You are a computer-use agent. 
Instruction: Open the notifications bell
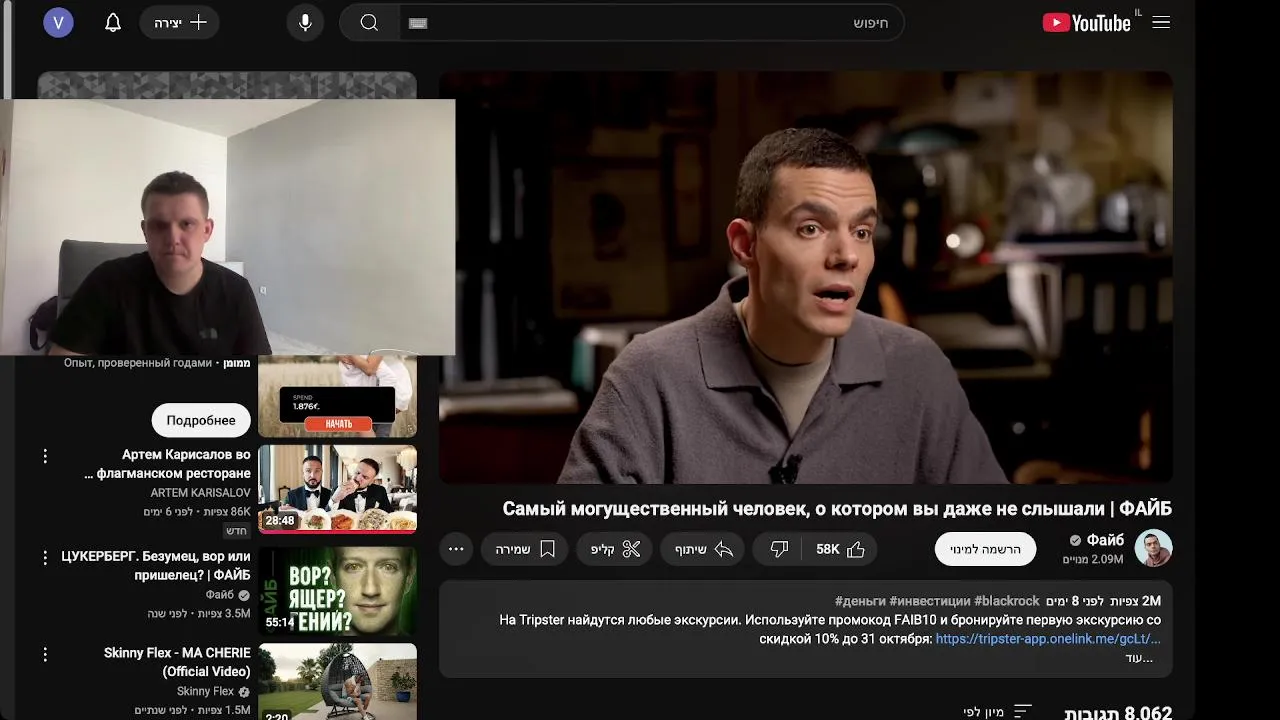(x=113, y=22)
